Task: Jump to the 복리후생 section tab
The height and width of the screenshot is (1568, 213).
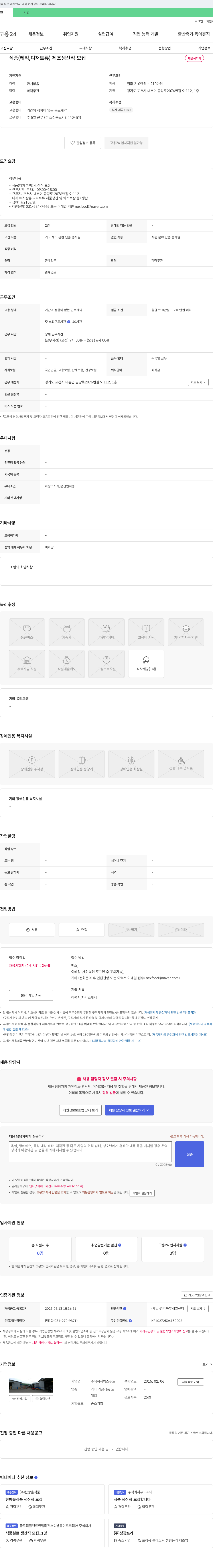Action: 125,48
